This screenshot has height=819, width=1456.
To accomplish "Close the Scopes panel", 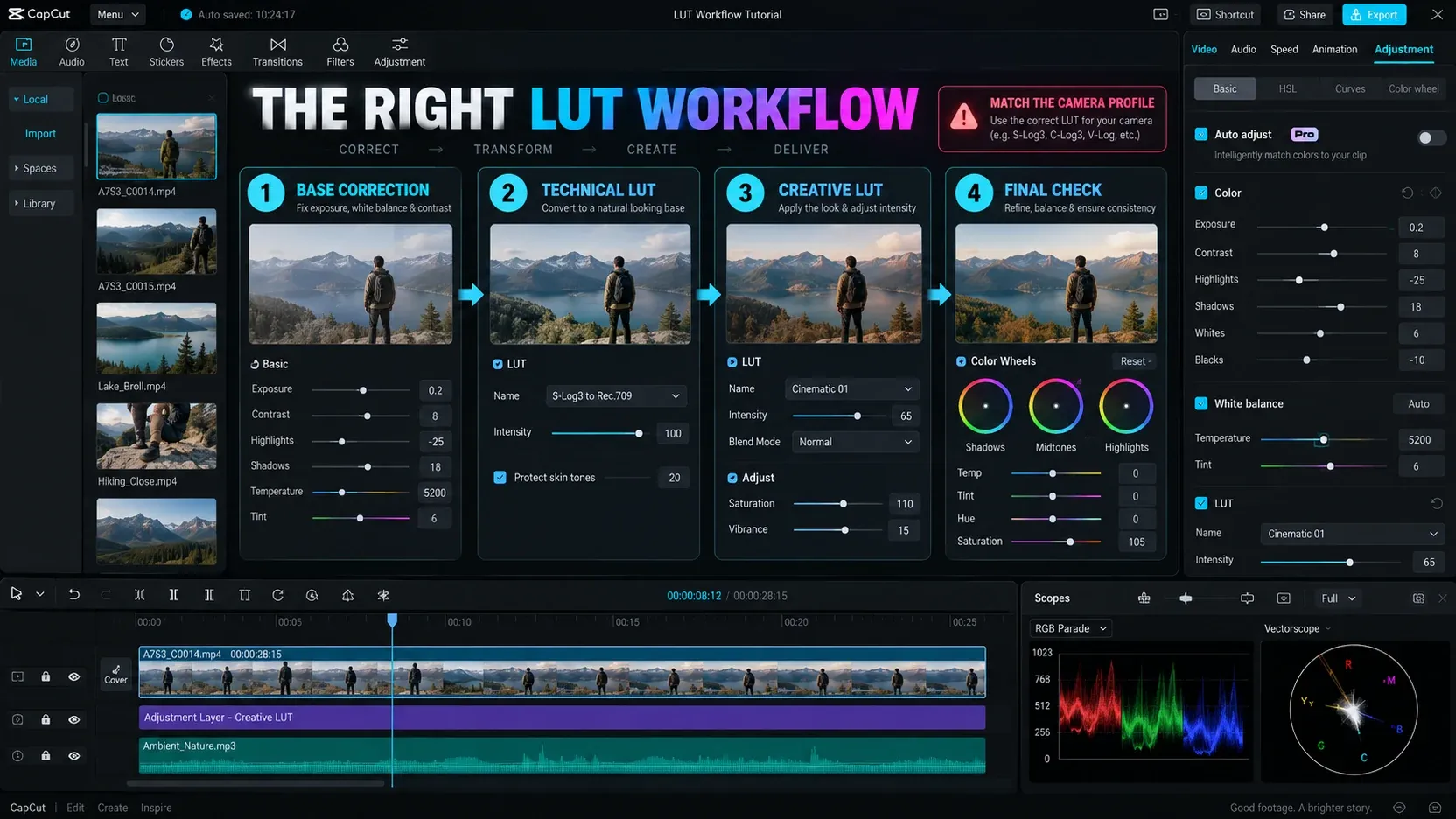I will click(1442, 598).
